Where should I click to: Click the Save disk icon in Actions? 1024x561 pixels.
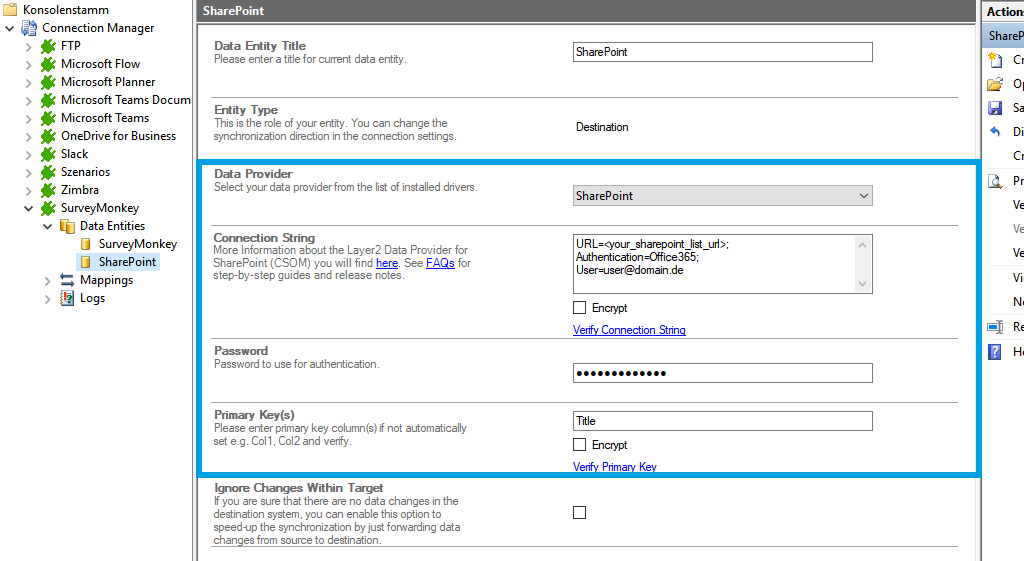[995, 108]
